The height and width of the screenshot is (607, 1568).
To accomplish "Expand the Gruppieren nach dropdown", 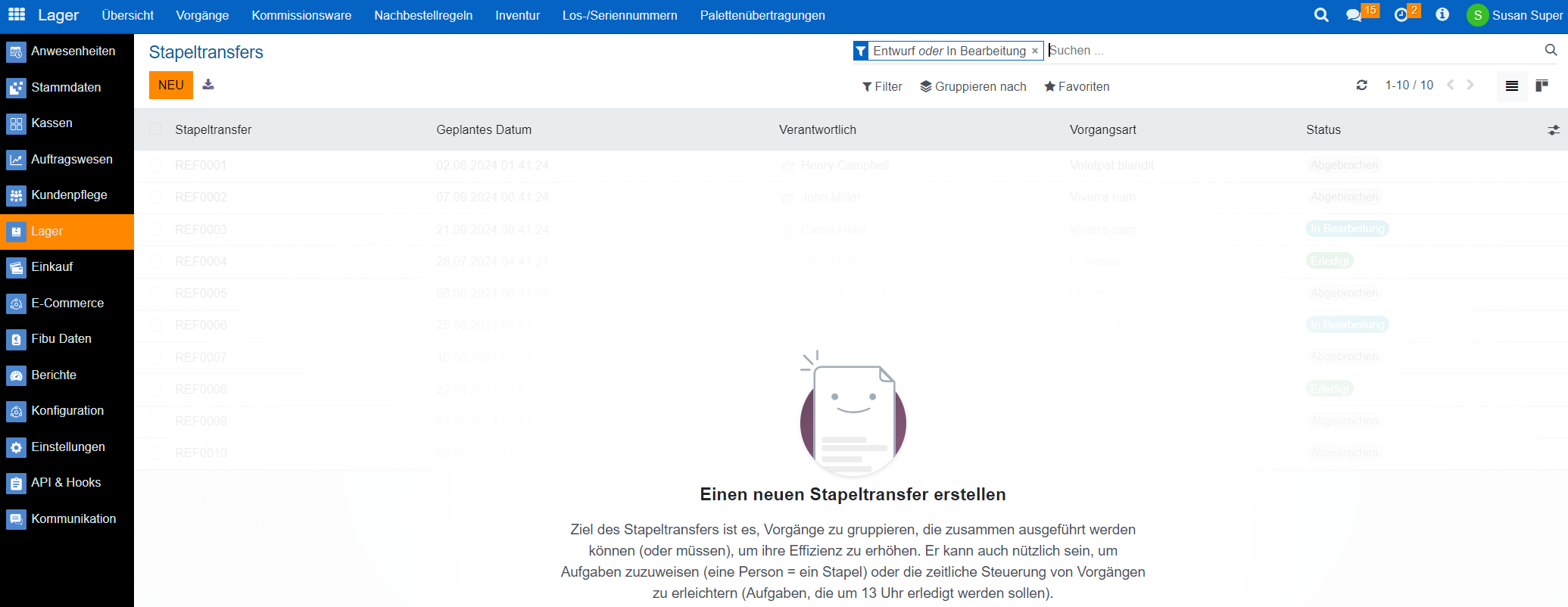I will click(x=973, y=86).
